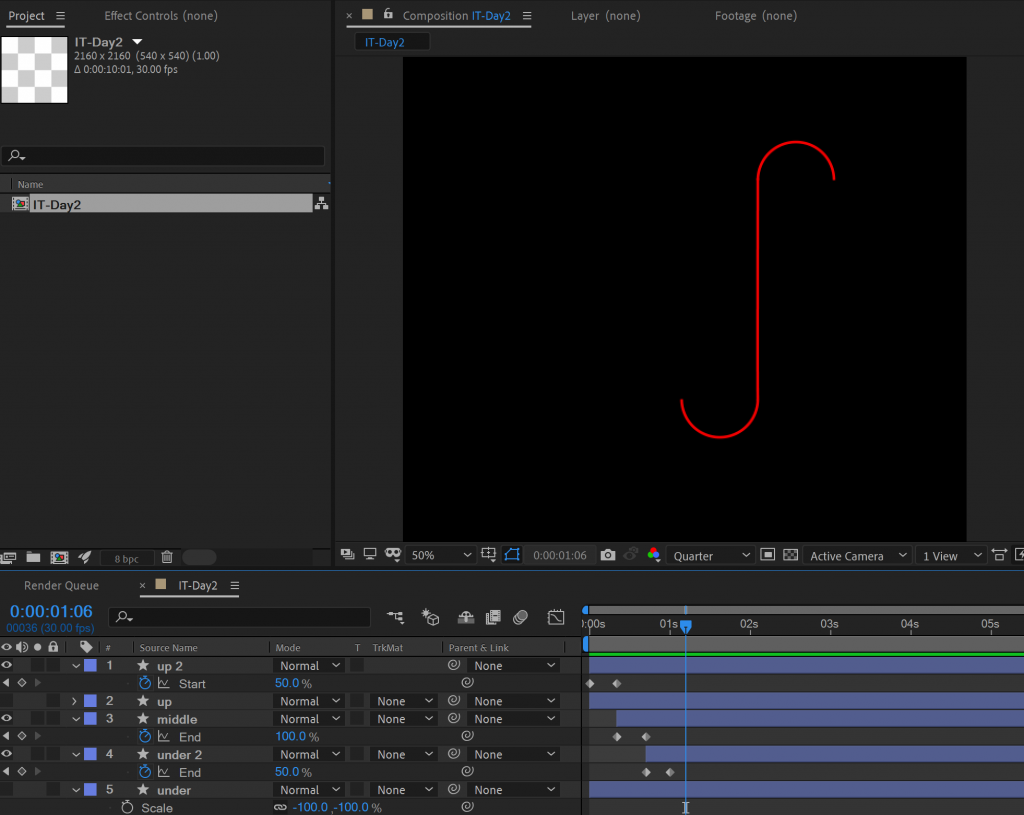Expand the 'up' layer properties

74,701
